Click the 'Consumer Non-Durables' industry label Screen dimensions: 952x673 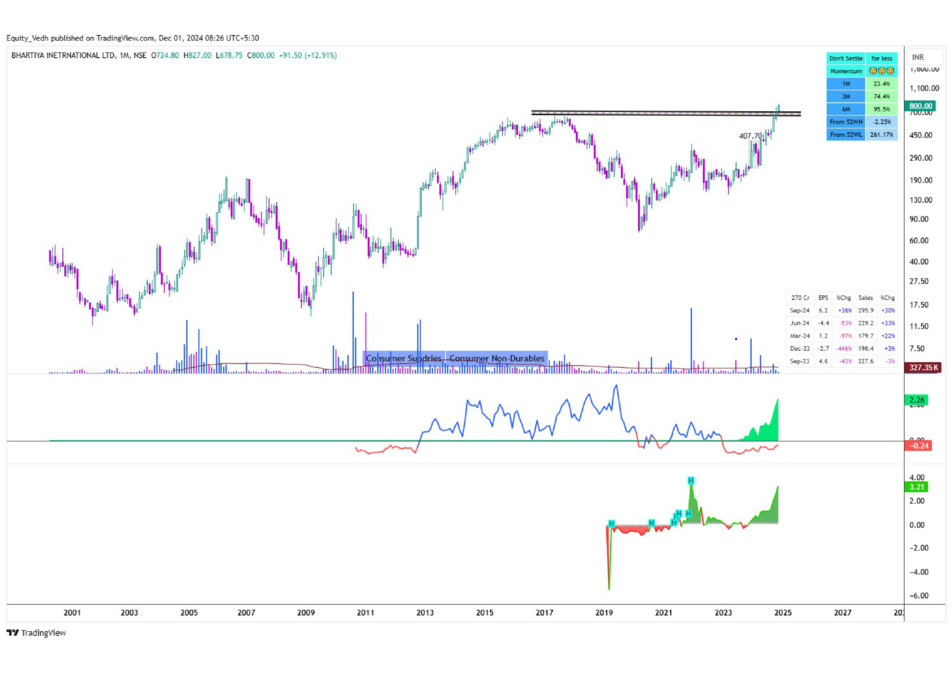coord(497,358)
